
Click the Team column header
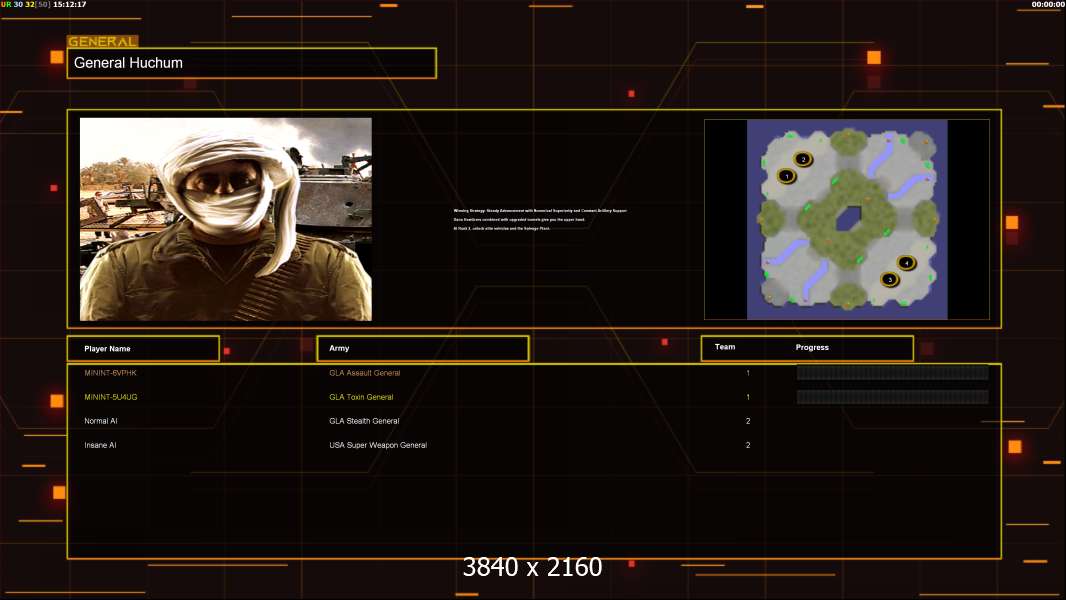725,347
